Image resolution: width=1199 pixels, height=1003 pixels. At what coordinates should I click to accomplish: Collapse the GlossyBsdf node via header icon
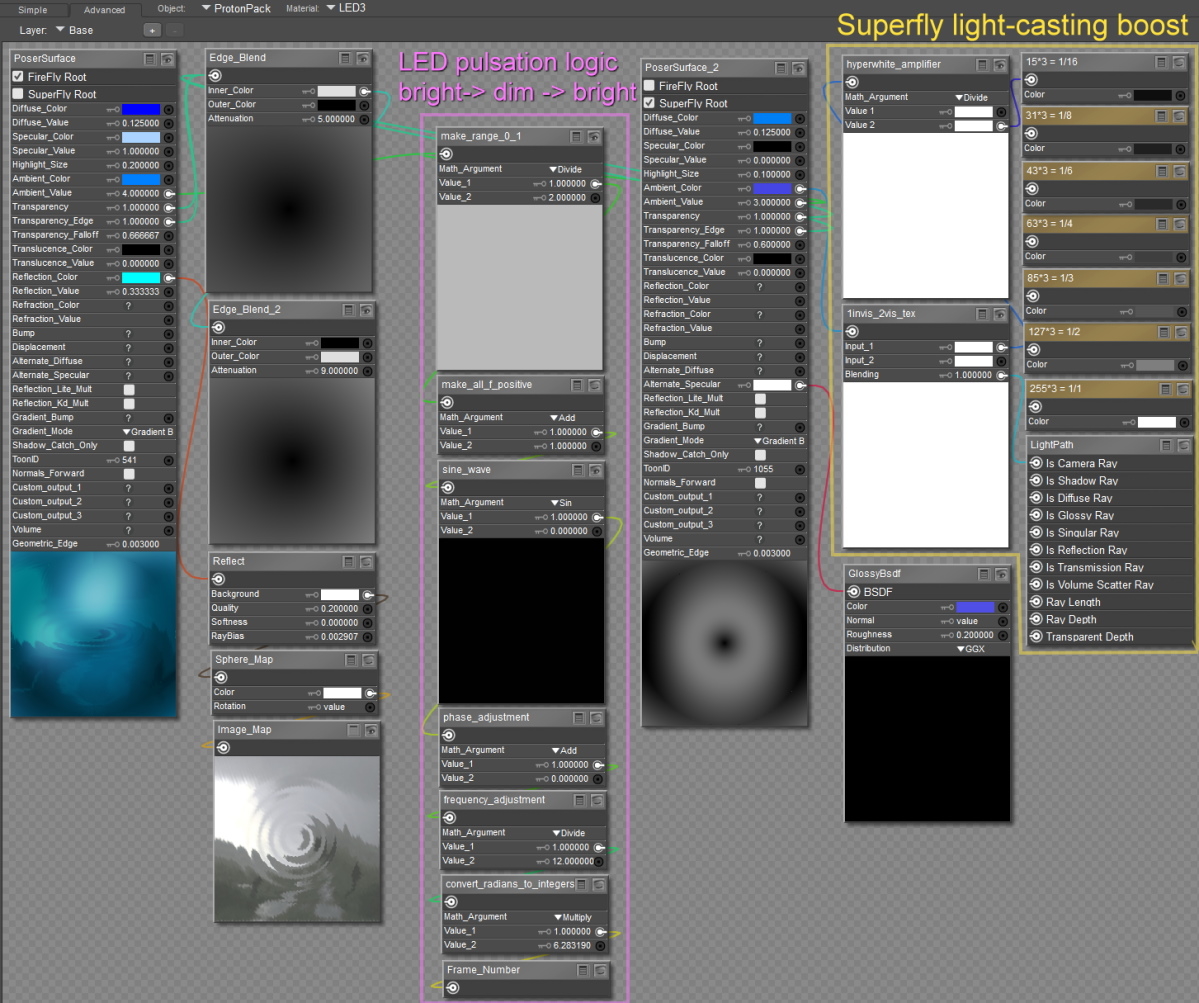coord(984,574)
